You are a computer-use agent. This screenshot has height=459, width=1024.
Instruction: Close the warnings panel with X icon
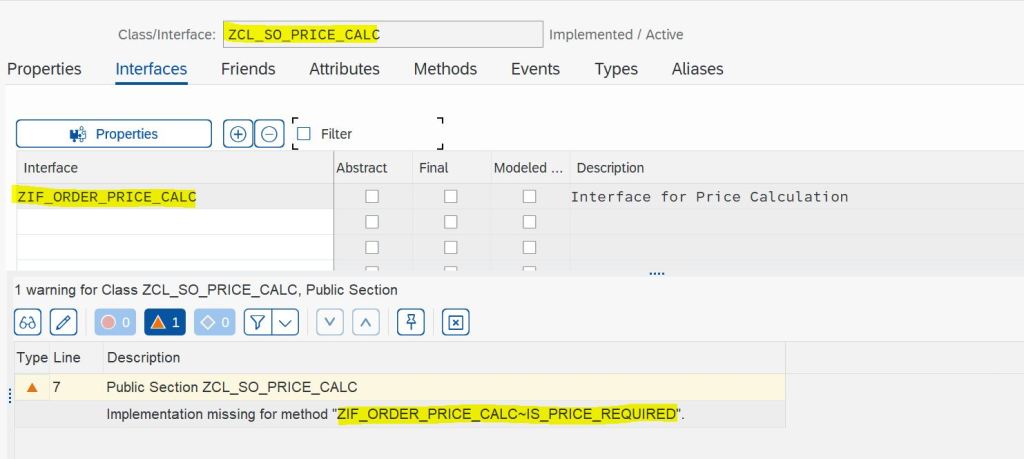[x=455, y=322]
